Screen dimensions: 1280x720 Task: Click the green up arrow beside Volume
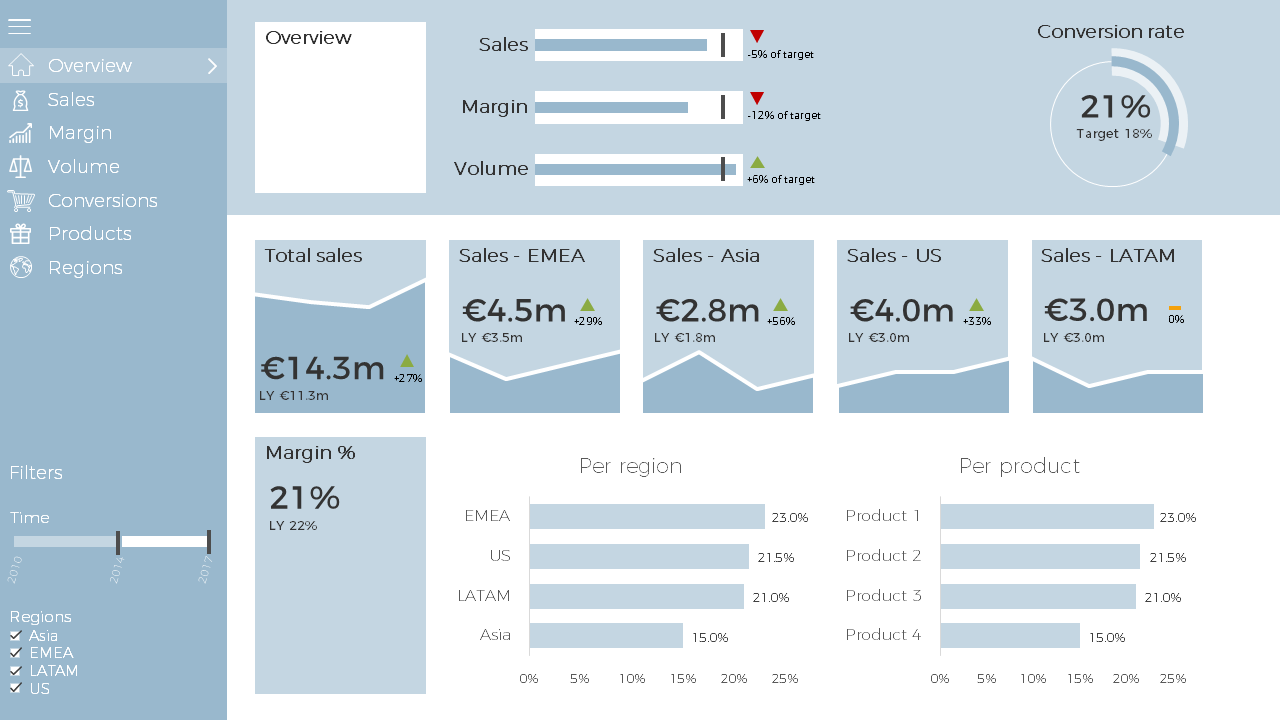click(757, 162)
